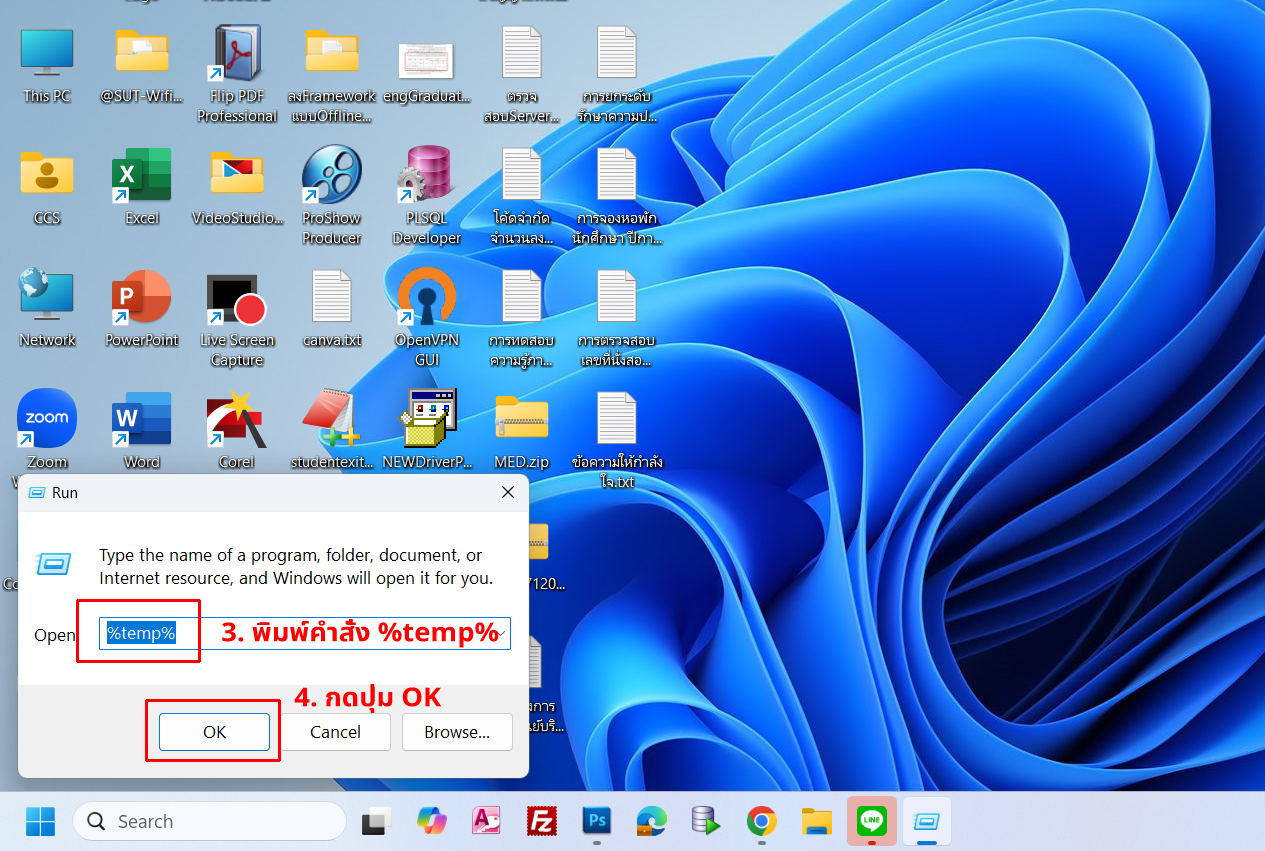
Task: Click the OK button in Run dialog
Action: pos(214,732)
